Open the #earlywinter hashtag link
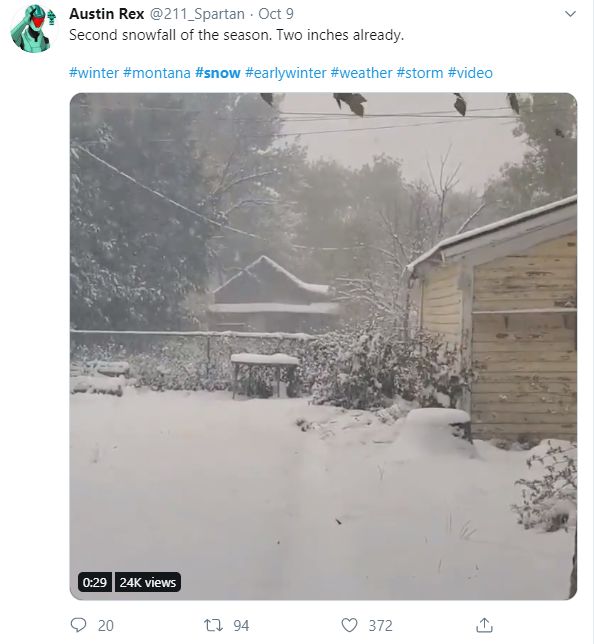The width and height of the screenshot is (594, 644). (x=285, y=73)
